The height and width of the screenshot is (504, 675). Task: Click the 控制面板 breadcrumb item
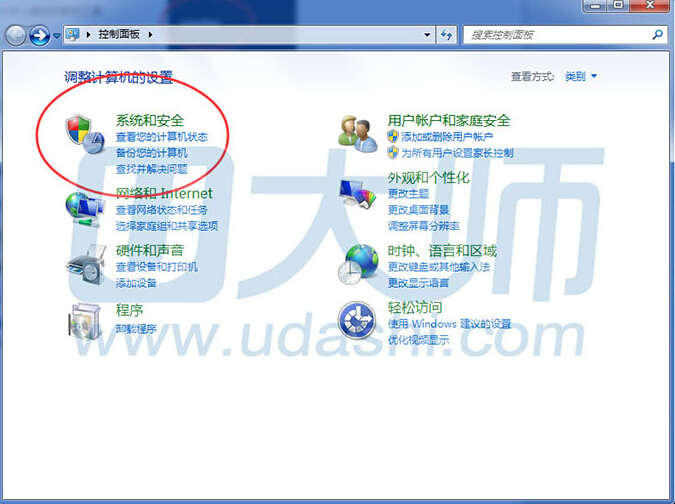(120, 35)
